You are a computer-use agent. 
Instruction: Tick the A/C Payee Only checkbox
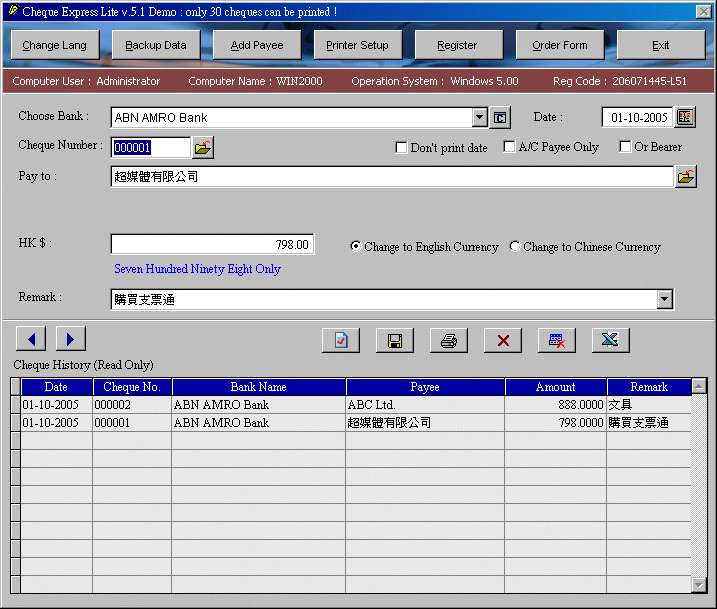click(509, 147)
